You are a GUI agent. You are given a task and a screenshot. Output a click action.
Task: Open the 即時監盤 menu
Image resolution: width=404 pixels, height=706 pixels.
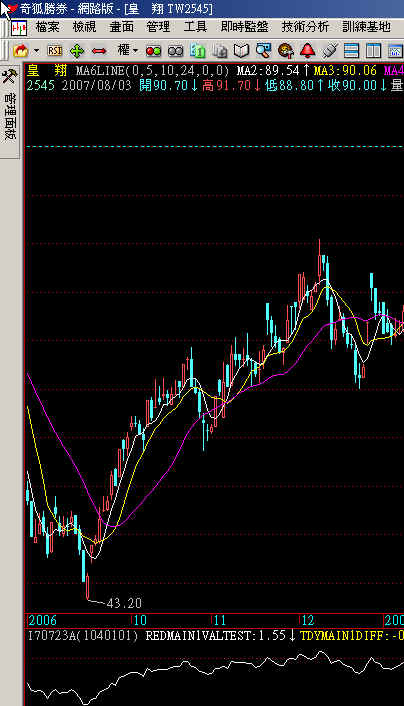pyautogui.click(x=245, y=27)
